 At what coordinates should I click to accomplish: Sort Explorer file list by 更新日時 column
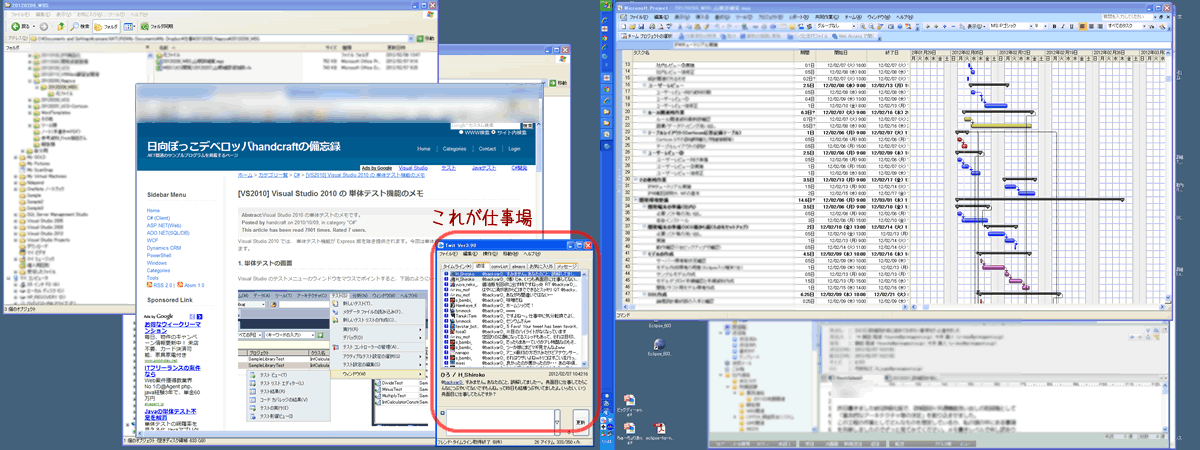(396, 47)
